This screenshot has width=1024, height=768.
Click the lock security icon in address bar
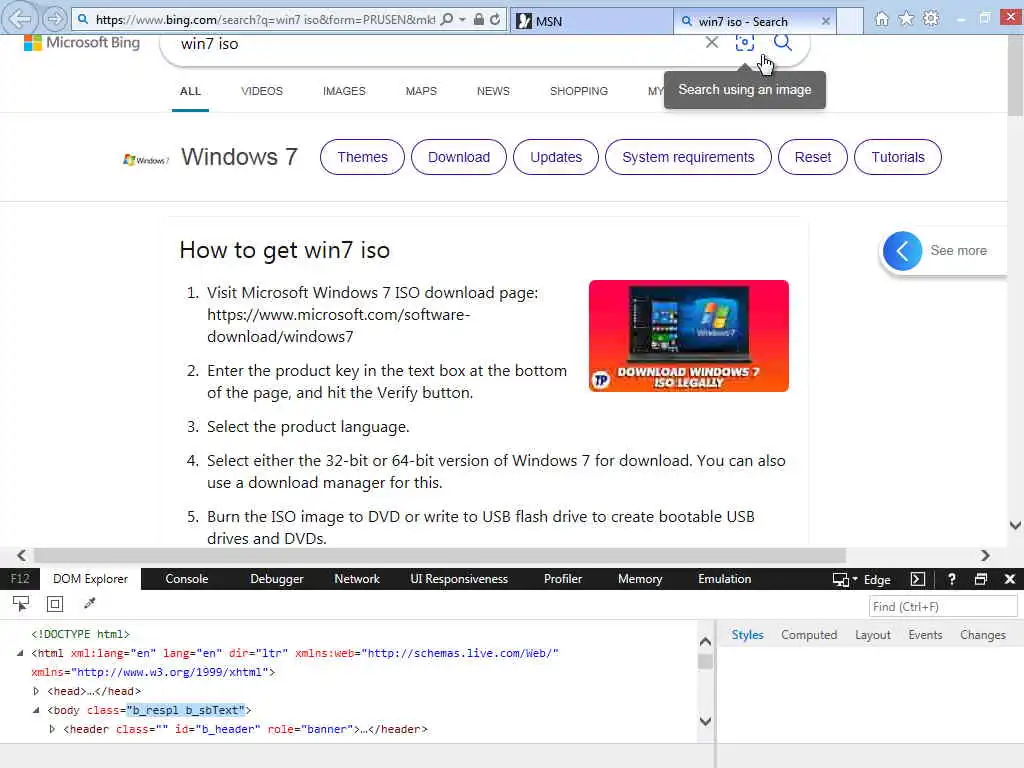pos(479,20)
